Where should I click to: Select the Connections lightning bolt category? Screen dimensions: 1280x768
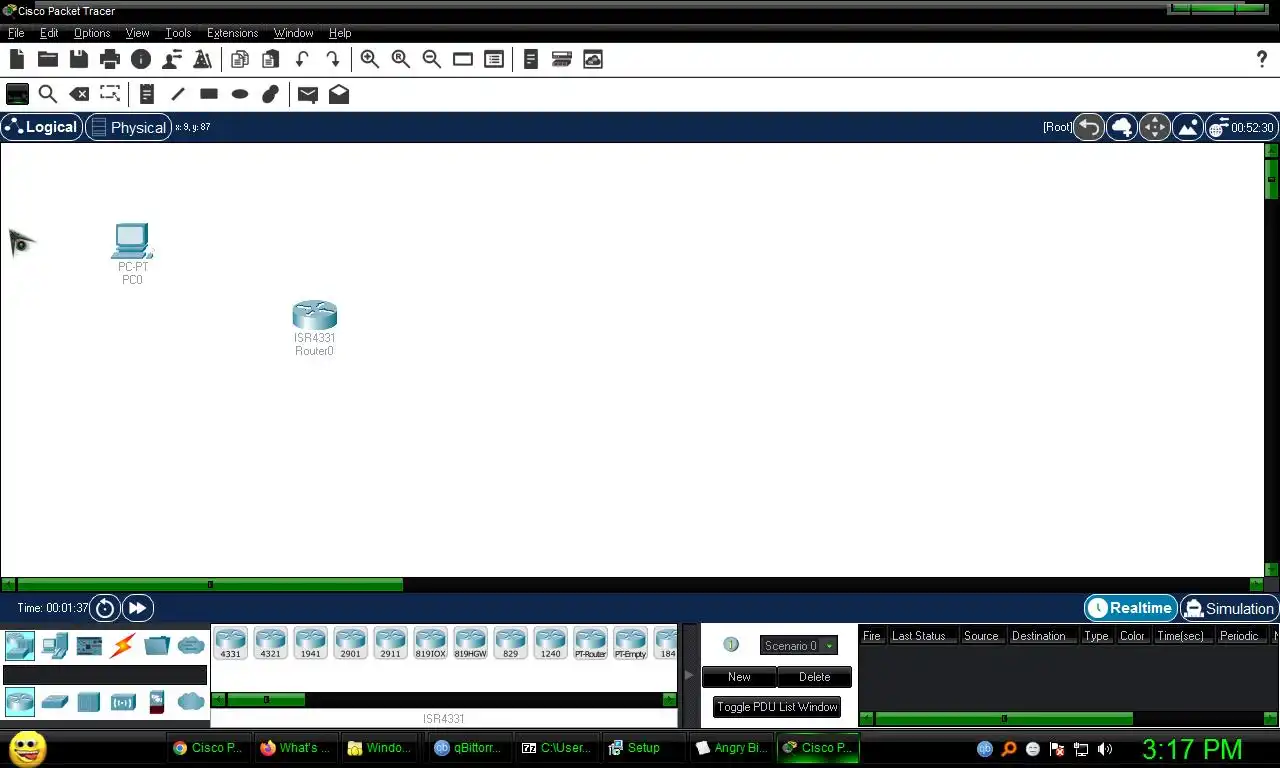123,646
